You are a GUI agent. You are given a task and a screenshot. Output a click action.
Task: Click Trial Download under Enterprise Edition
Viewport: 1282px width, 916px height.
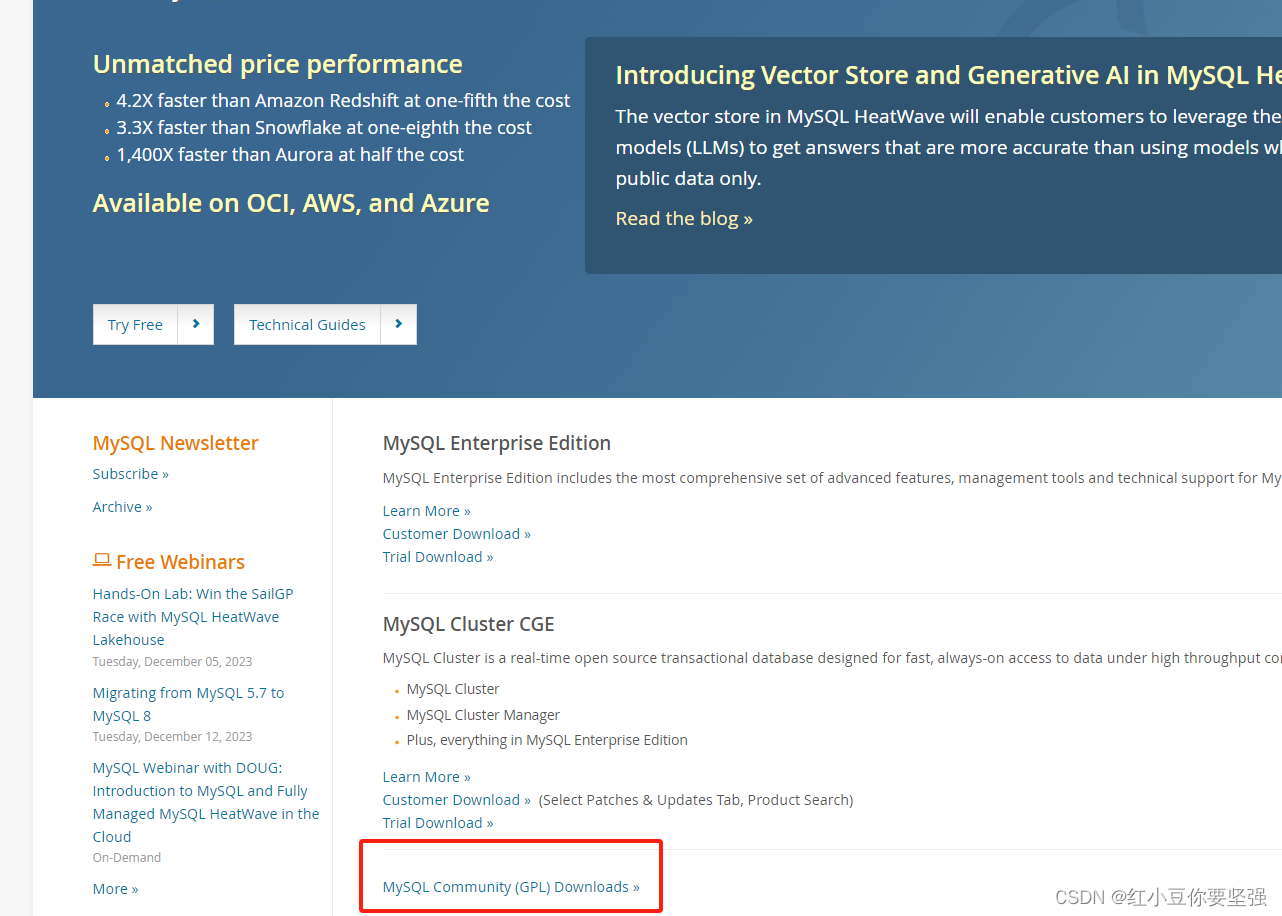[438, 557]
